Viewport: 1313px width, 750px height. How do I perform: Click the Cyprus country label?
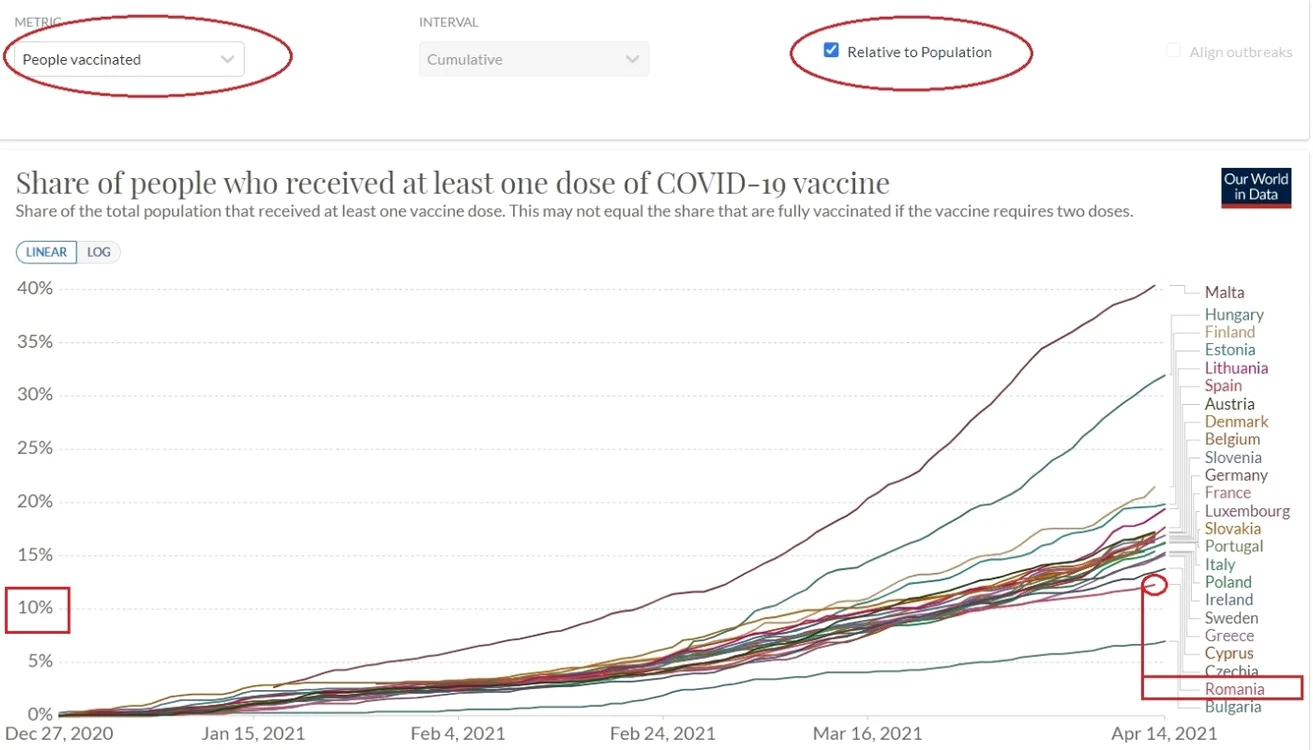click(1229, 653)
